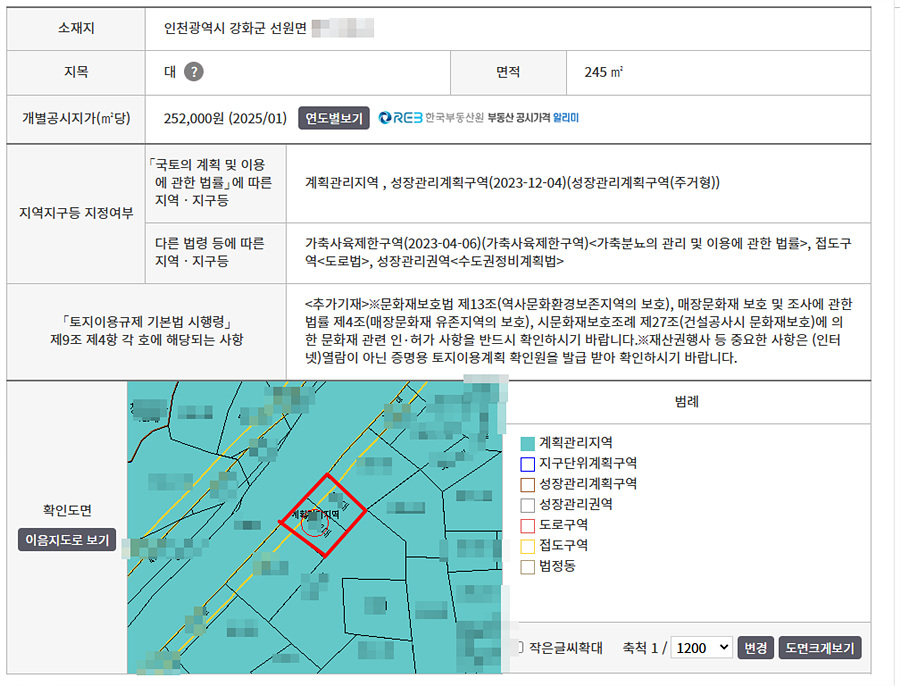Click the help question mark beside 지목

(x=194, y=72)
